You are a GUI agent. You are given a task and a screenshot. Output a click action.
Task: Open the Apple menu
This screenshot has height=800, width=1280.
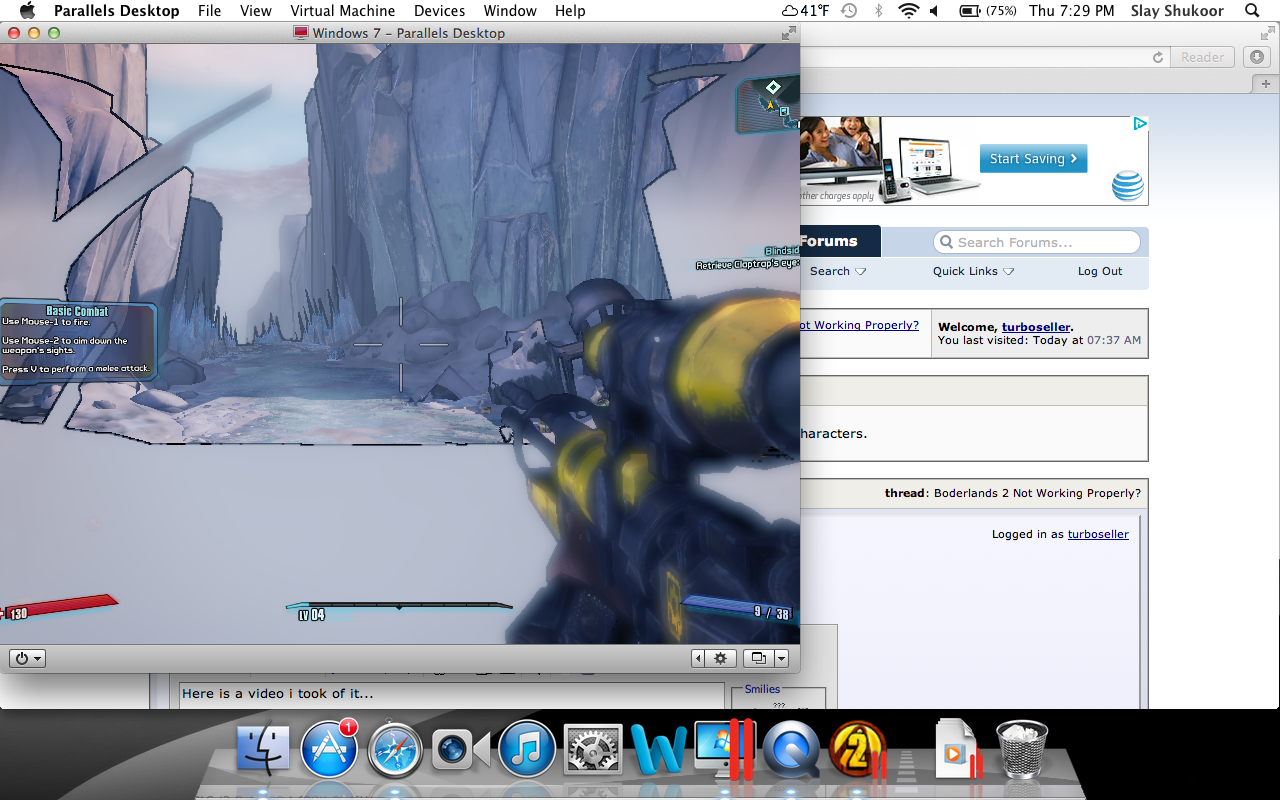[27, 11]
